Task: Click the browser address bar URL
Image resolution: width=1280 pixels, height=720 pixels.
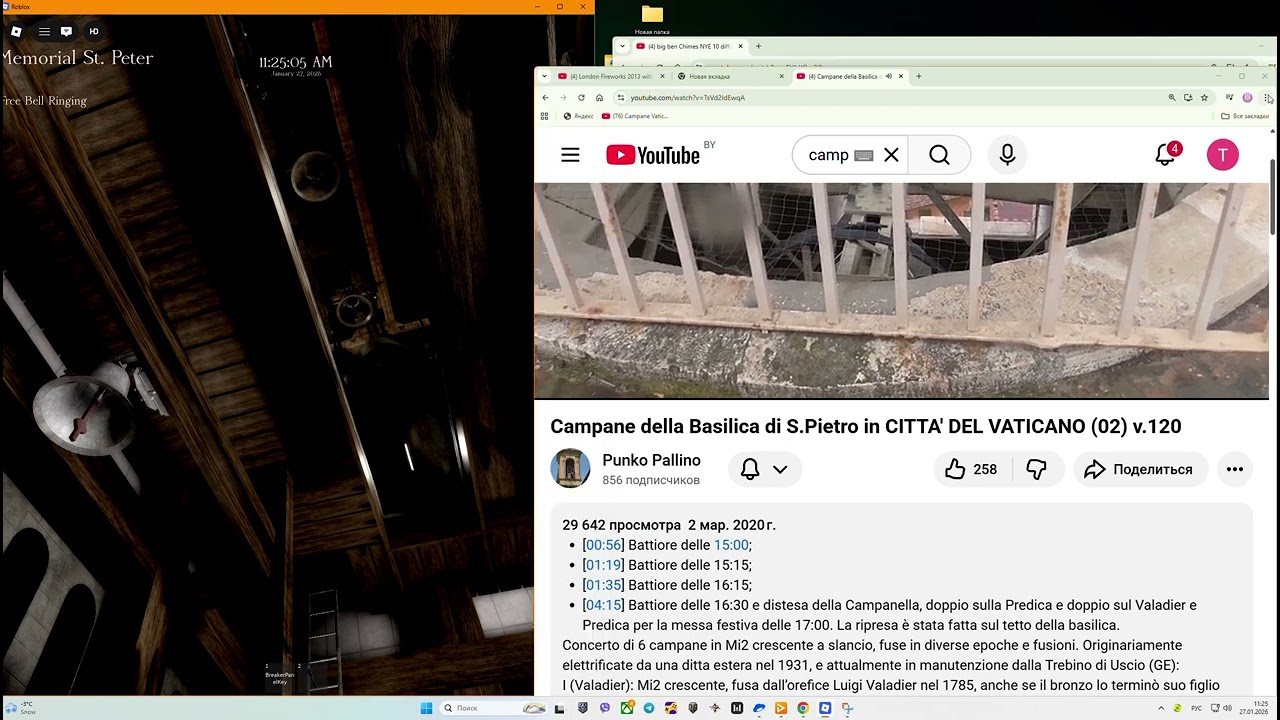Action: (x=688, y=98)
